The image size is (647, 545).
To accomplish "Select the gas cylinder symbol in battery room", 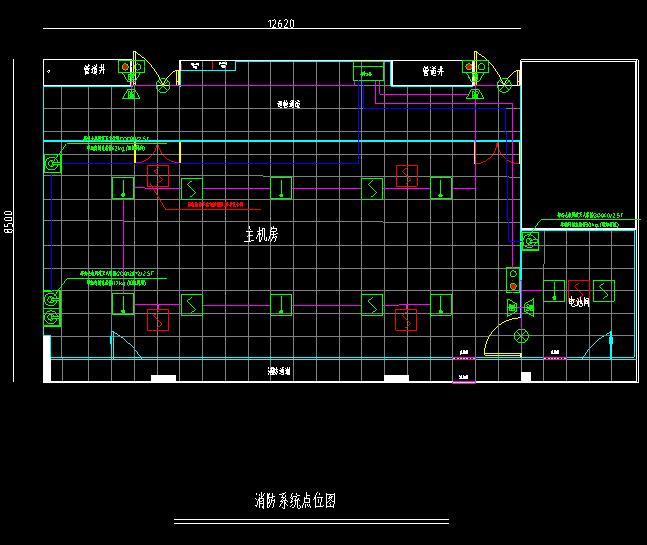I will pyautogui.click(x=530, y=241).
